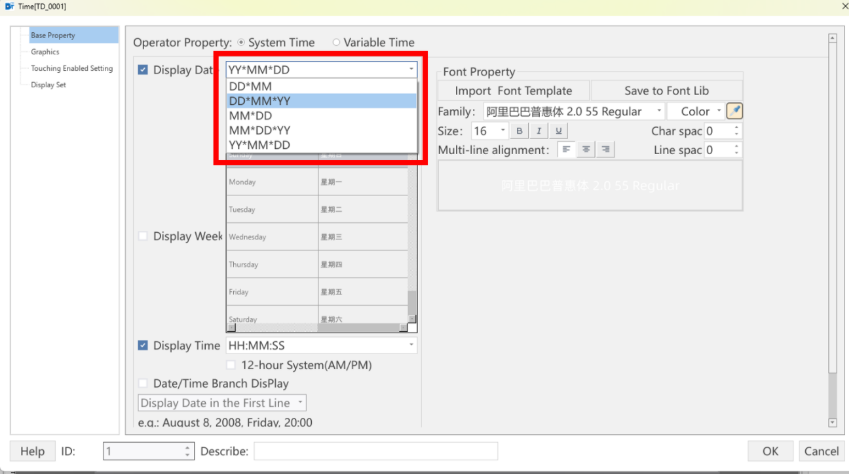
Task: Click Save to Font Lib button
Action: tap(666, 90)
